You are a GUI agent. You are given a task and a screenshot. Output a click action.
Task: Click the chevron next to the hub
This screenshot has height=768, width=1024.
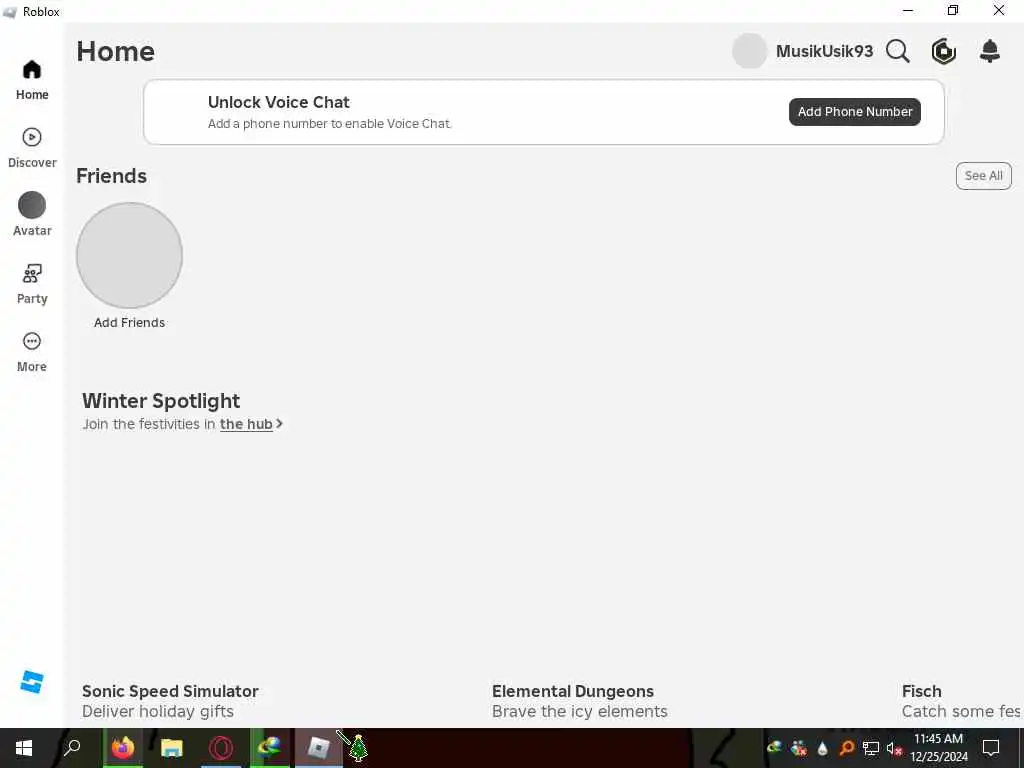(280, 424)
